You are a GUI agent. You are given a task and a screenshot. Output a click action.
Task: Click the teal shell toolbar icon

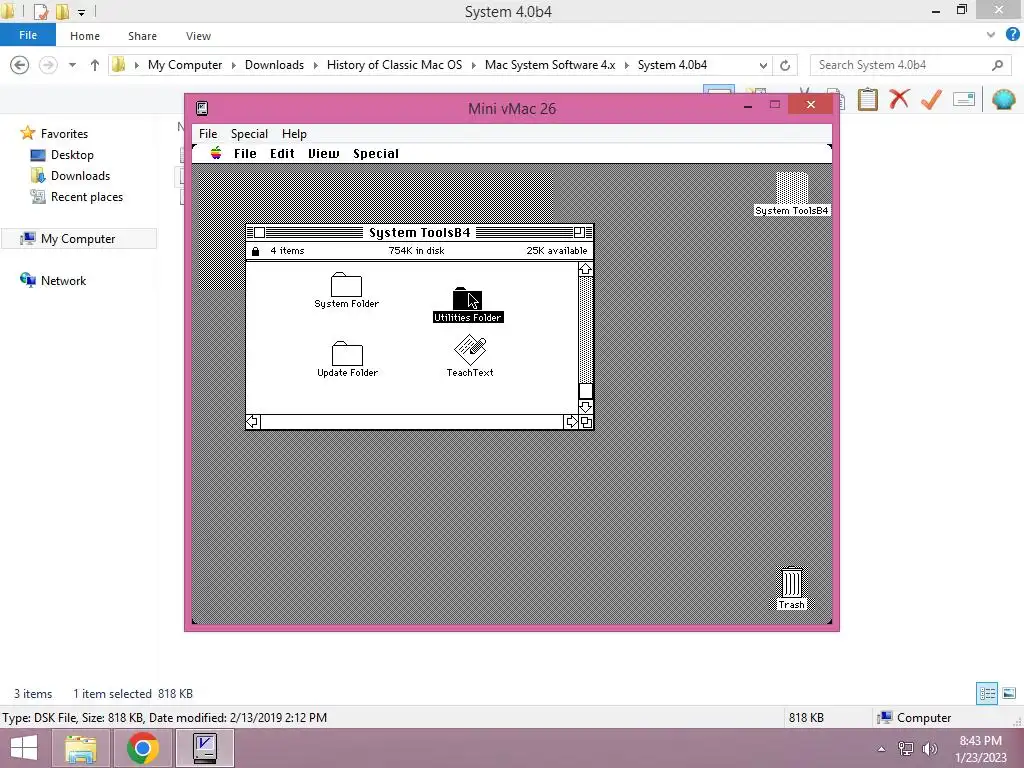[x=1003, y=99]
